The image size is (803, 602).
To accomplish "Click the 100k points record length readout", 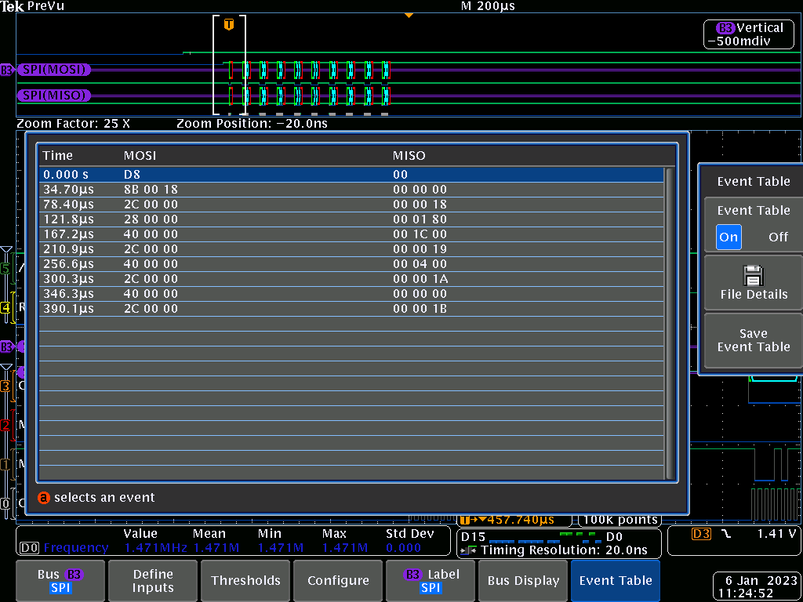I will 620,520.
